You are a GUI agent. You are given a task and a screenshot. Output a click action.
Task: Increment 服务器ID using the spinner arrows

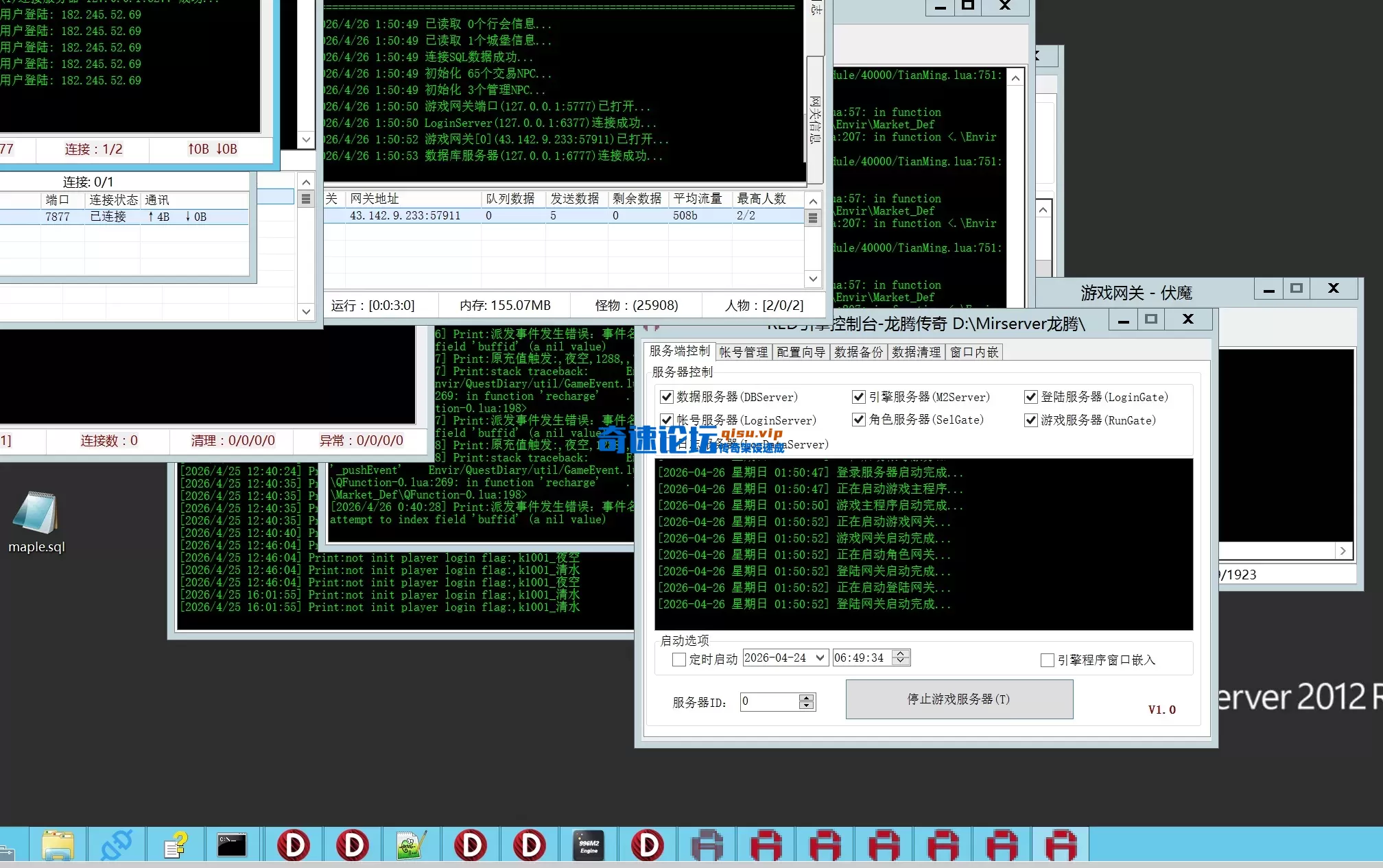[807, 697]
